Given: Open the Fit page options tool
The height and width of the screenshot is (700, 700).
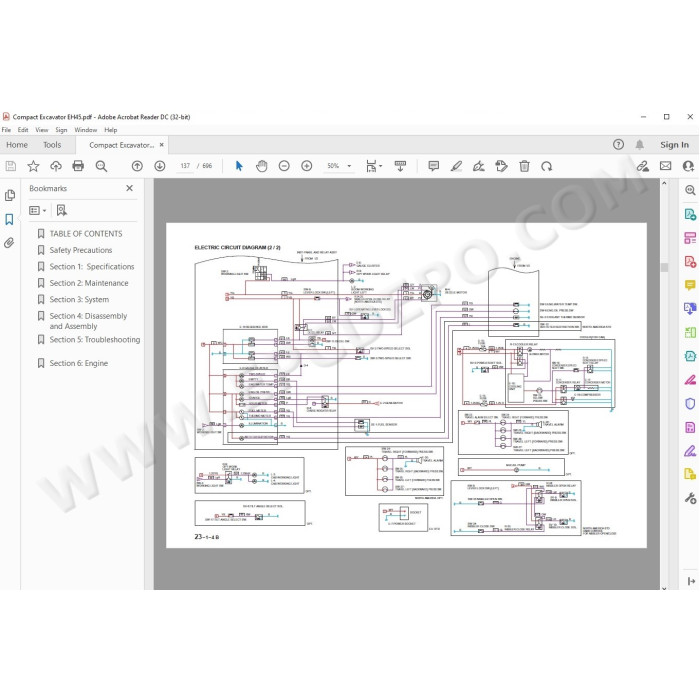Looking at the screenshot, I should pos(371,166).
